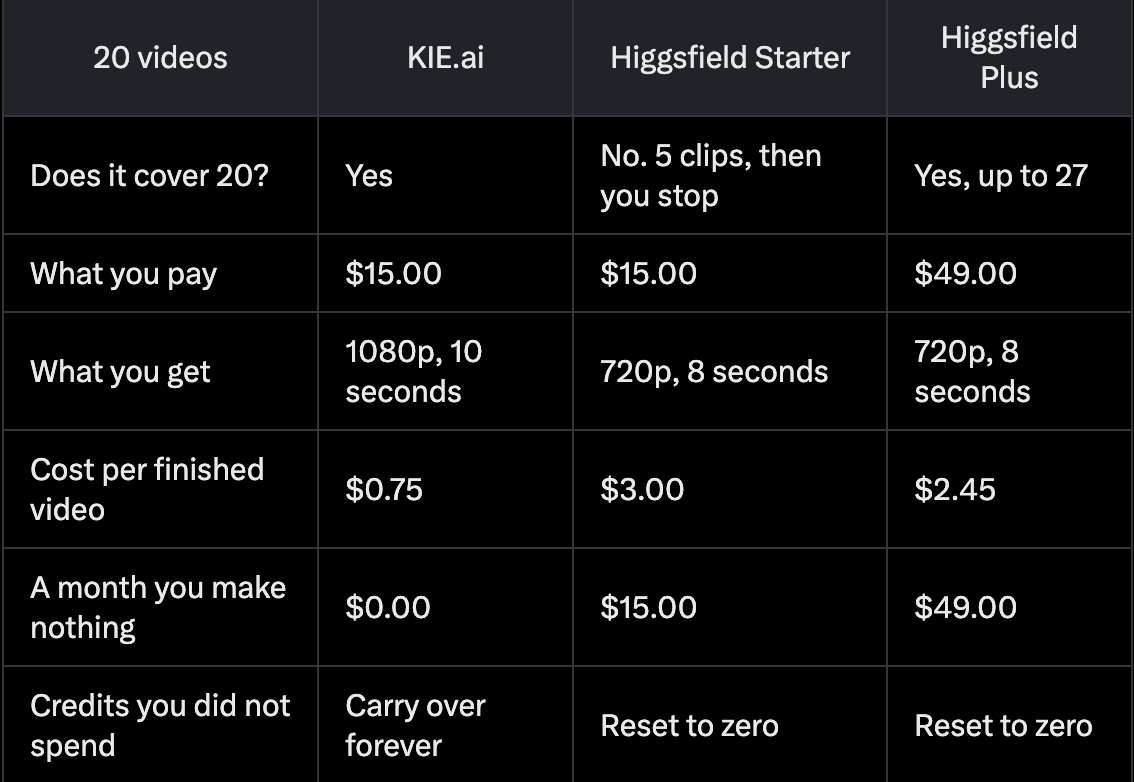Select the '20 videos' header cell

[161, 58]
